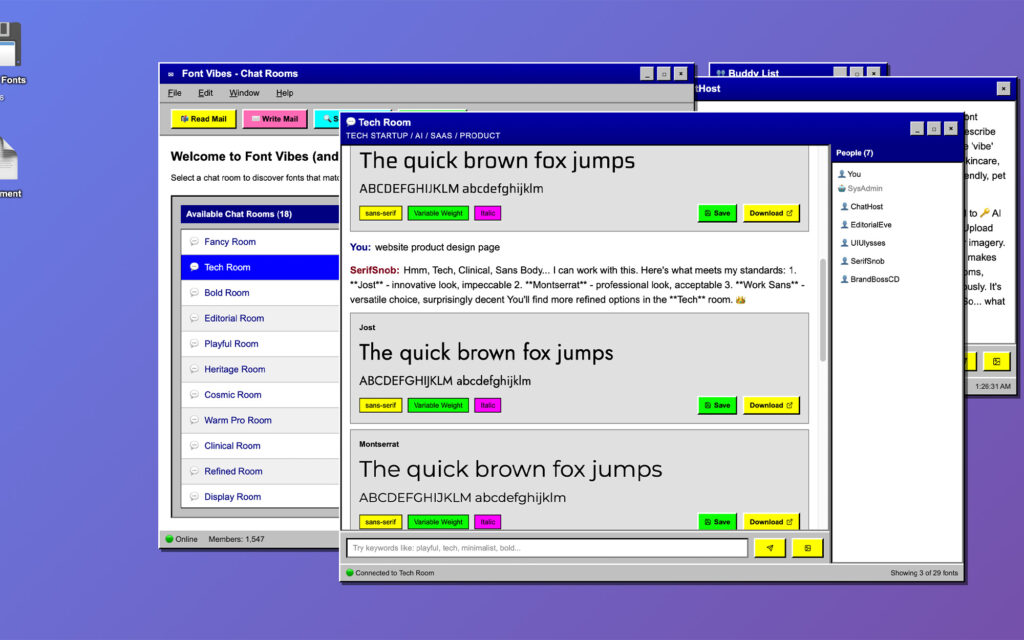Save the Jost font
This screenshot has width=1024, height=640.
tap(717, 405)
